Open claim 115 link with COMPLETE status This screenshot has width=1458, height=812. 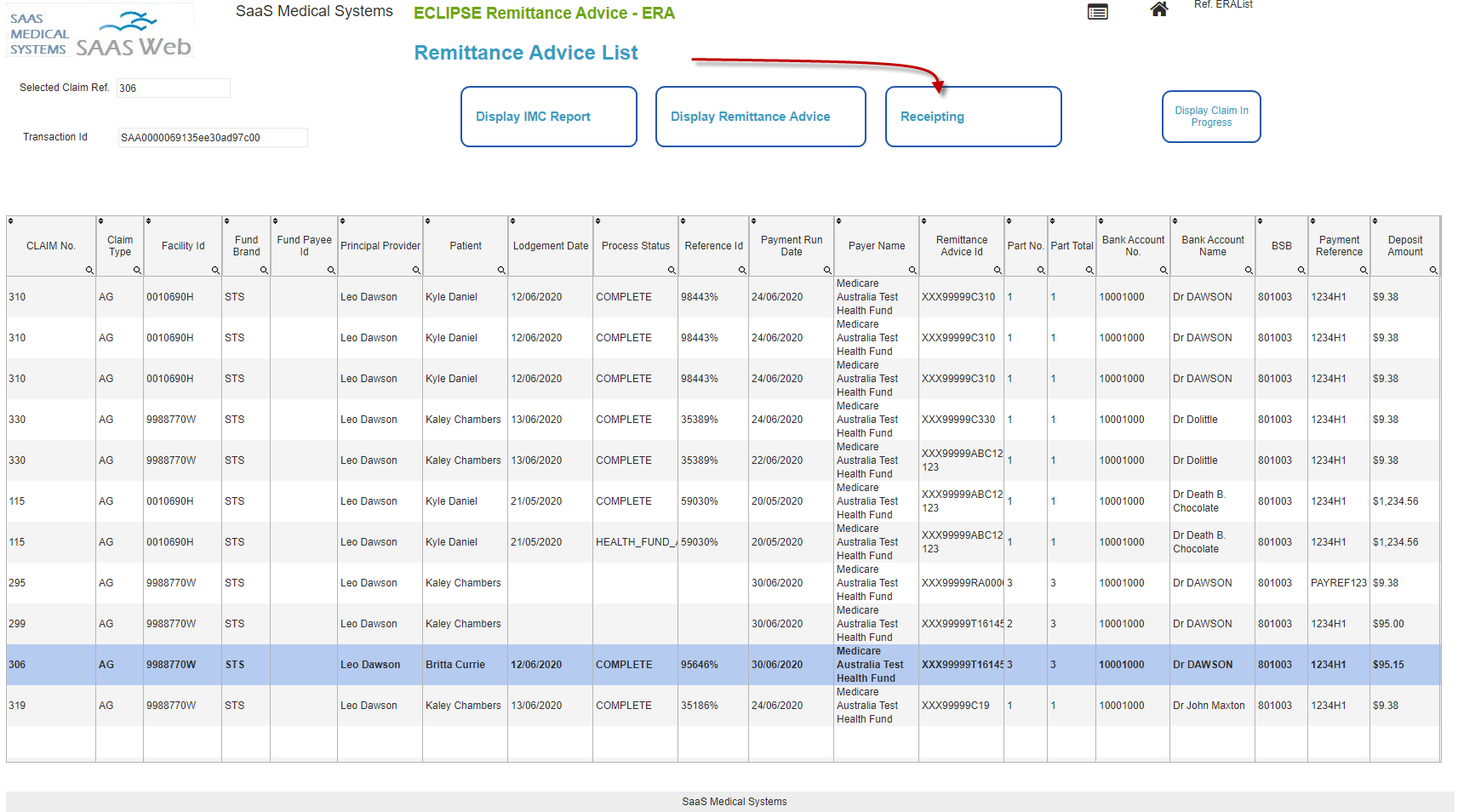click(17, 501)
